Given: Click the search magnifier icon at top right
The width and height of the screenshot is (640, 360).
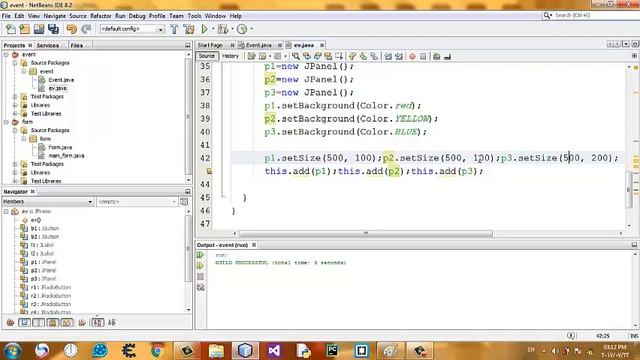Looking at the screenshot, I should coord(547,15).
